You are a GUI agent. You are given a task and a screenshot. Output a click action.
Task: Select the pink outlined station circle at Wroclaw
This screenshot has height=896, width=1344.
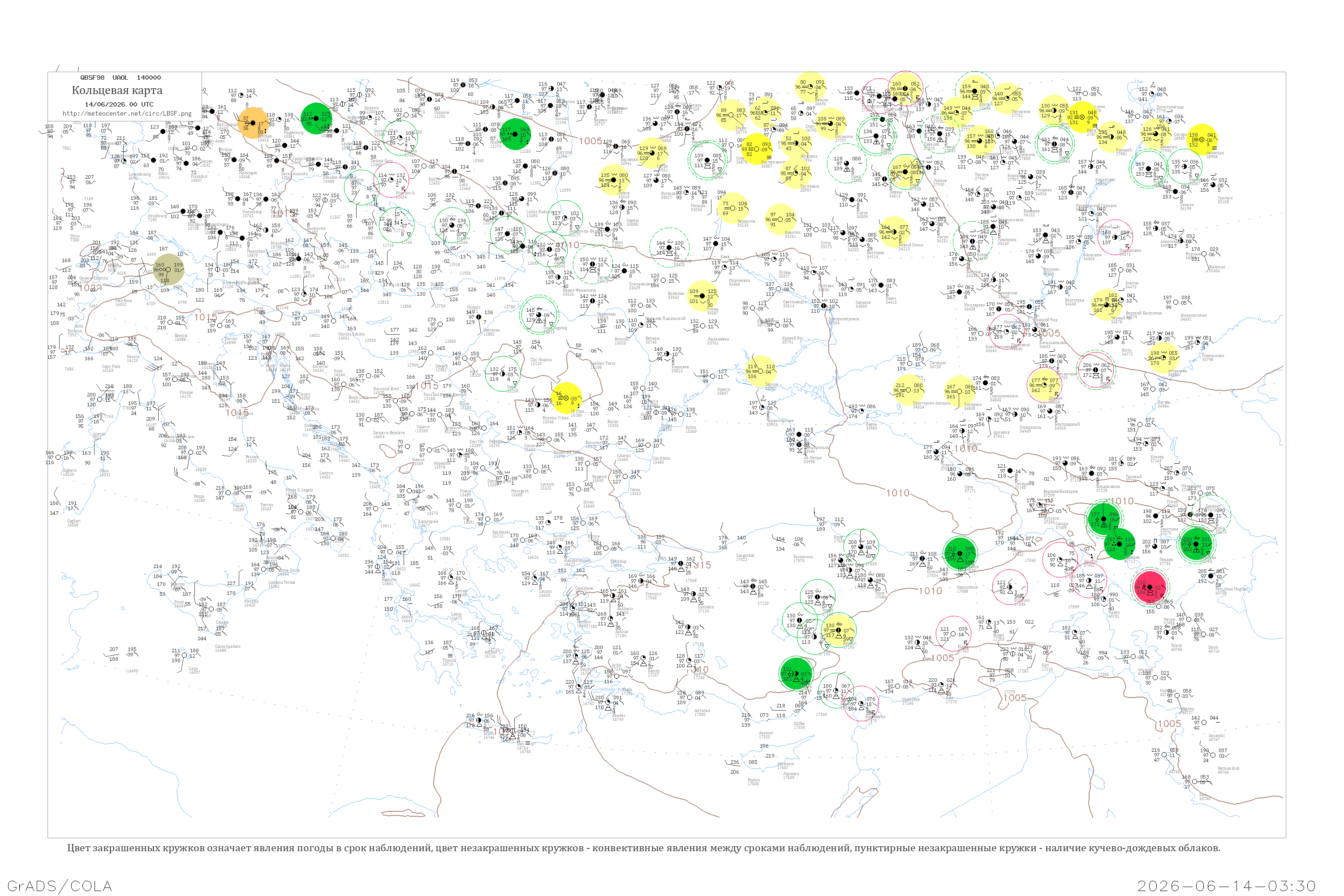[391, 181]
